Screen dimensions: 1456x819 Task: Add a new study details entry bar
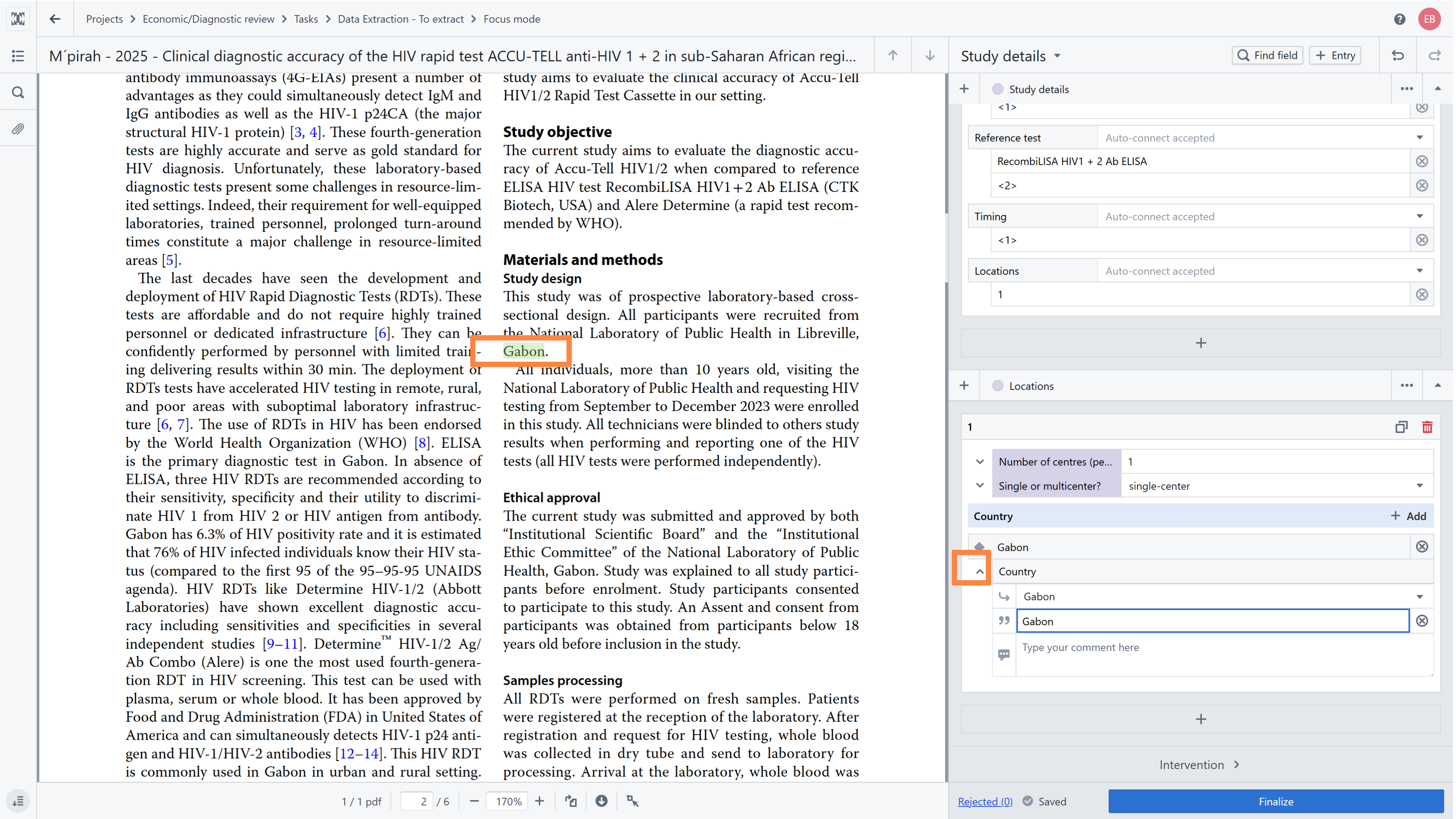coord(1200,343)
